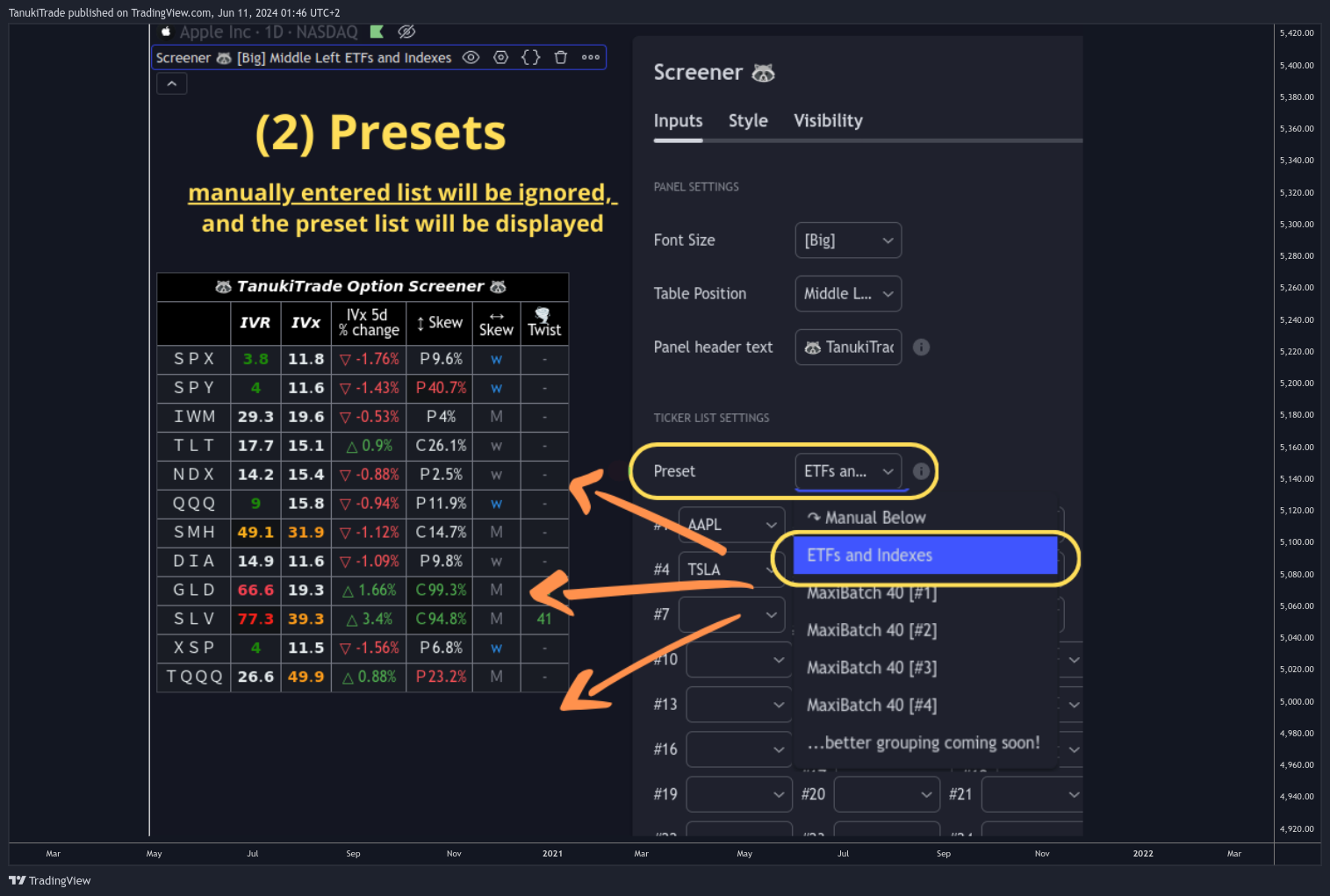Click the hidden-eye icon beside Apple Inc title
The image size is (1330, 896).
406,32
